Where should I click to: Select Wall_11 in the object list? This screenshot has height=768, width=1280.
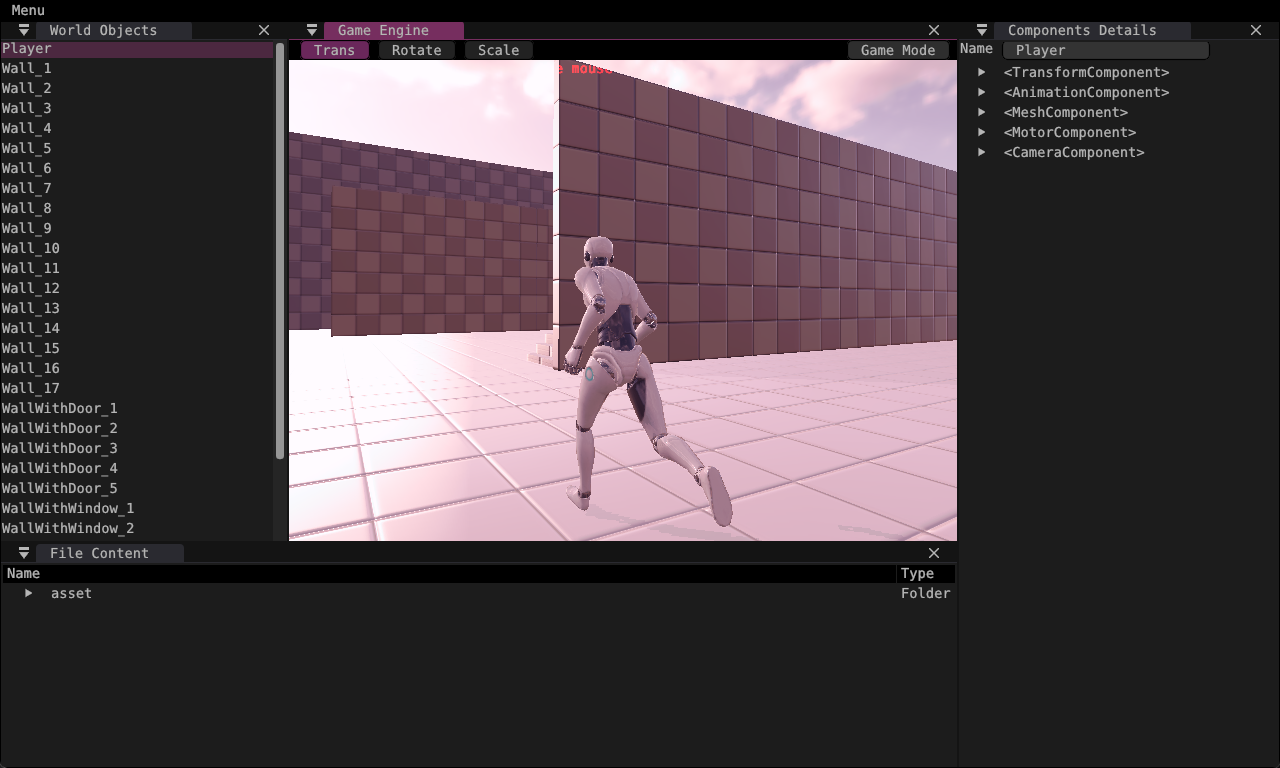tap(137, 268)
